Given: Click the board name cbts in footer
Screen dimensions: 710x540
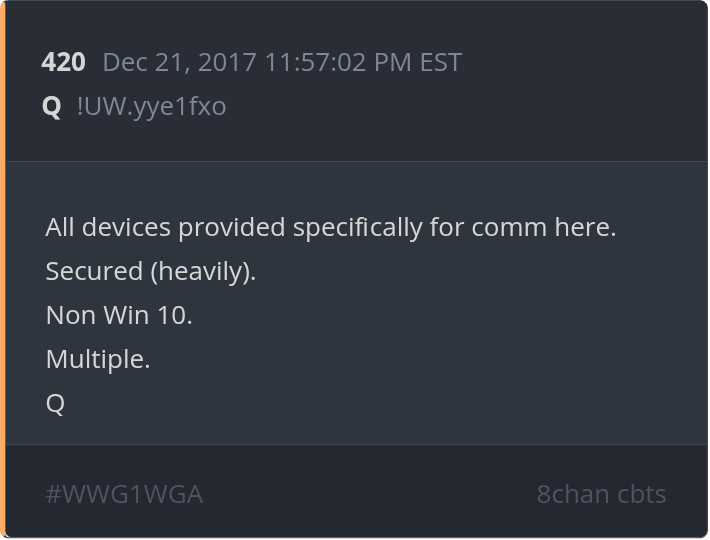Looking at the screenshot, I should (x=640, y=493).
